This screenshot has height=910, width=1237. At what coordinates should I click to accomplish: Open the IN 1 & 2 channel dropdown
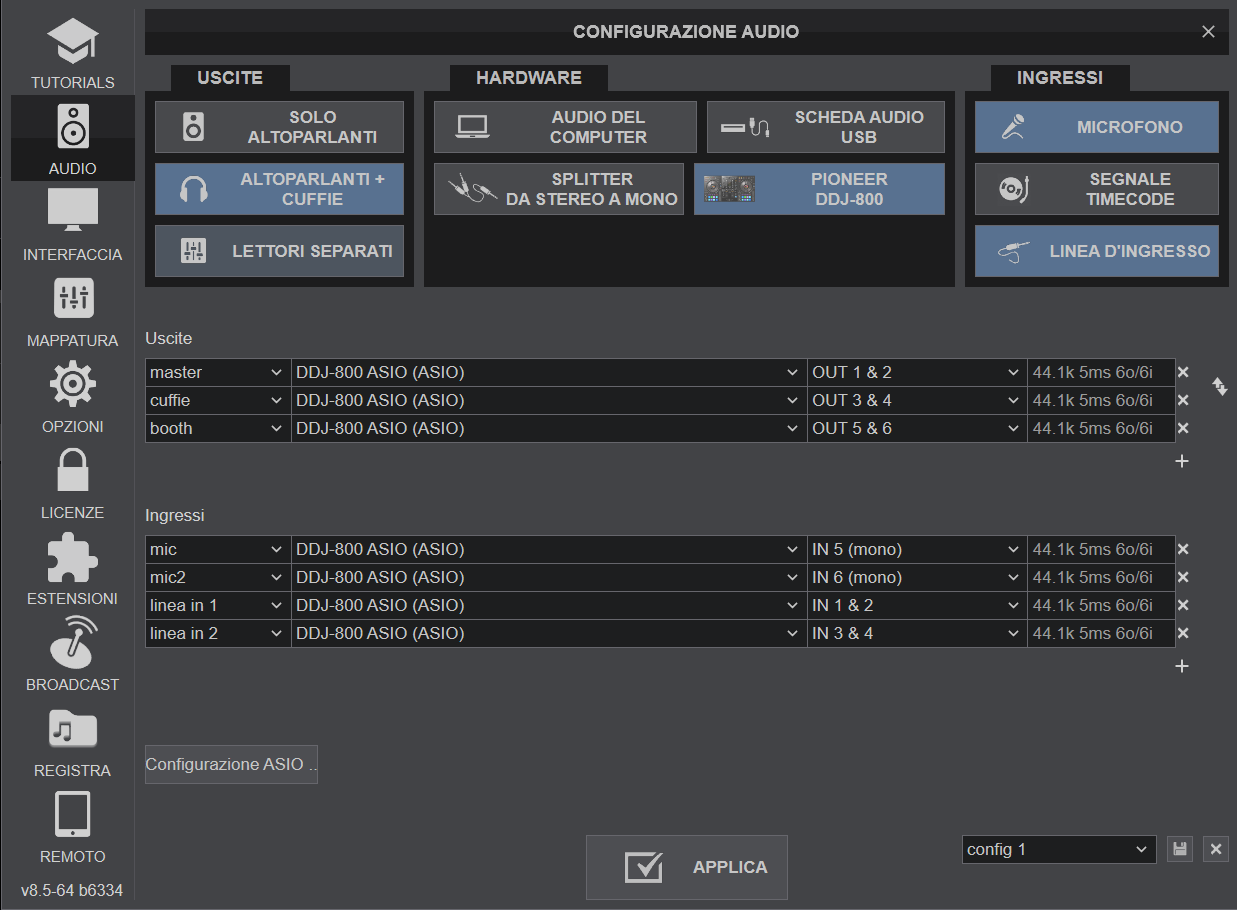click(x=917, y=605)
